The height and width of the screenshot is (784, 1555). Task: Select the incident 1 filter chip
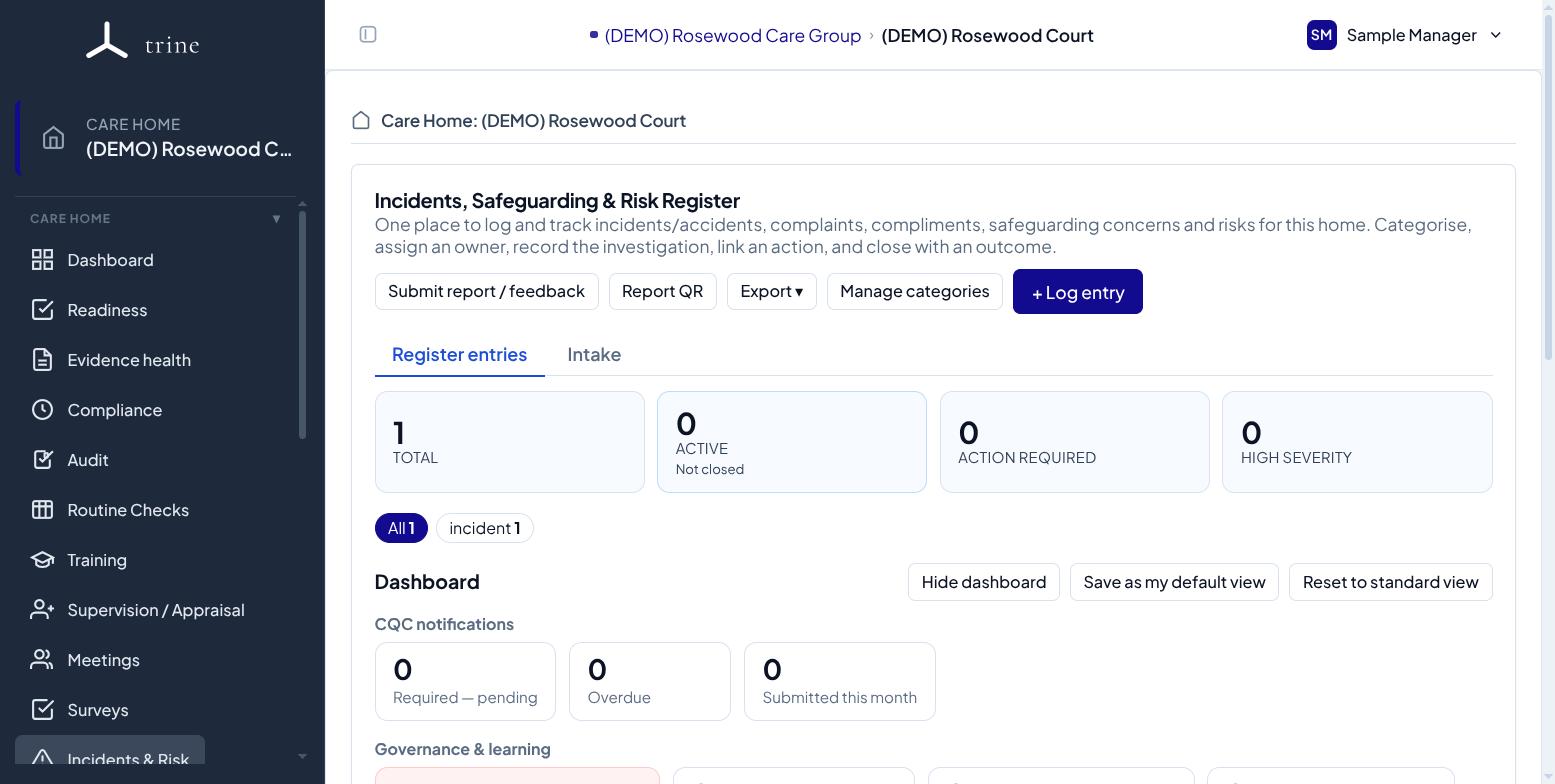point(485,528)
